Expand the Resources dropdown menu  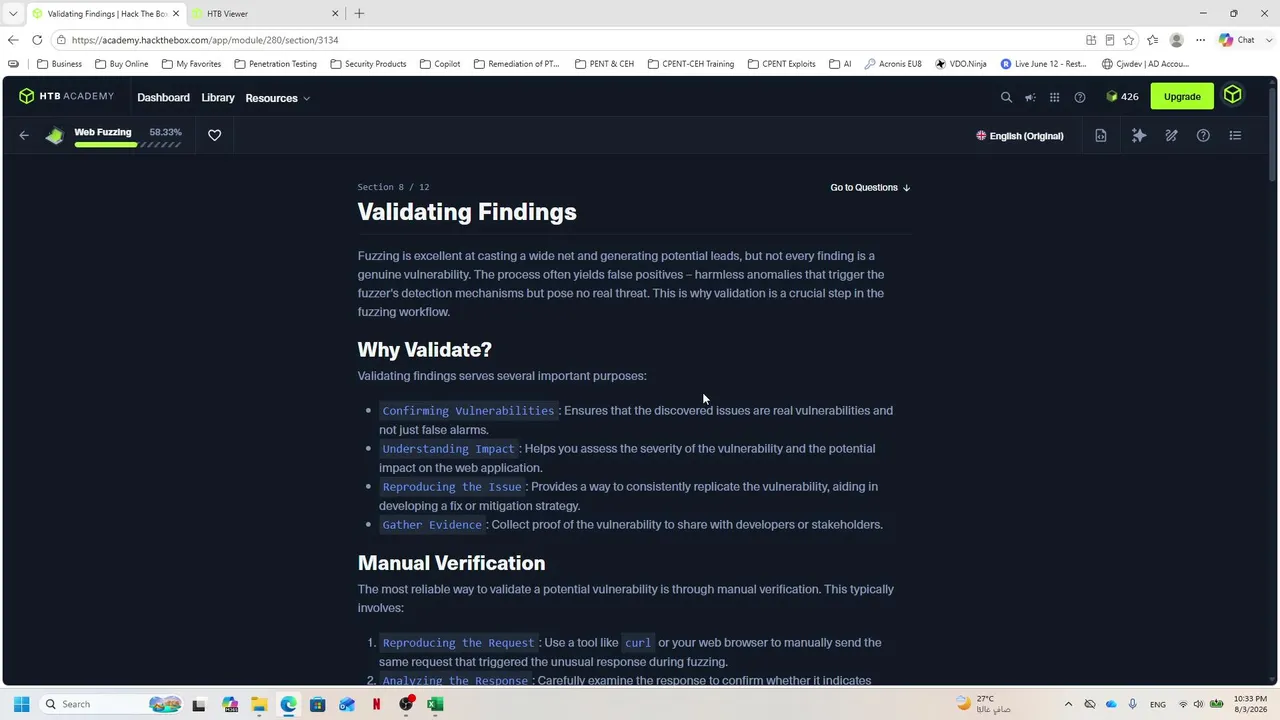(x=278, y=98)
